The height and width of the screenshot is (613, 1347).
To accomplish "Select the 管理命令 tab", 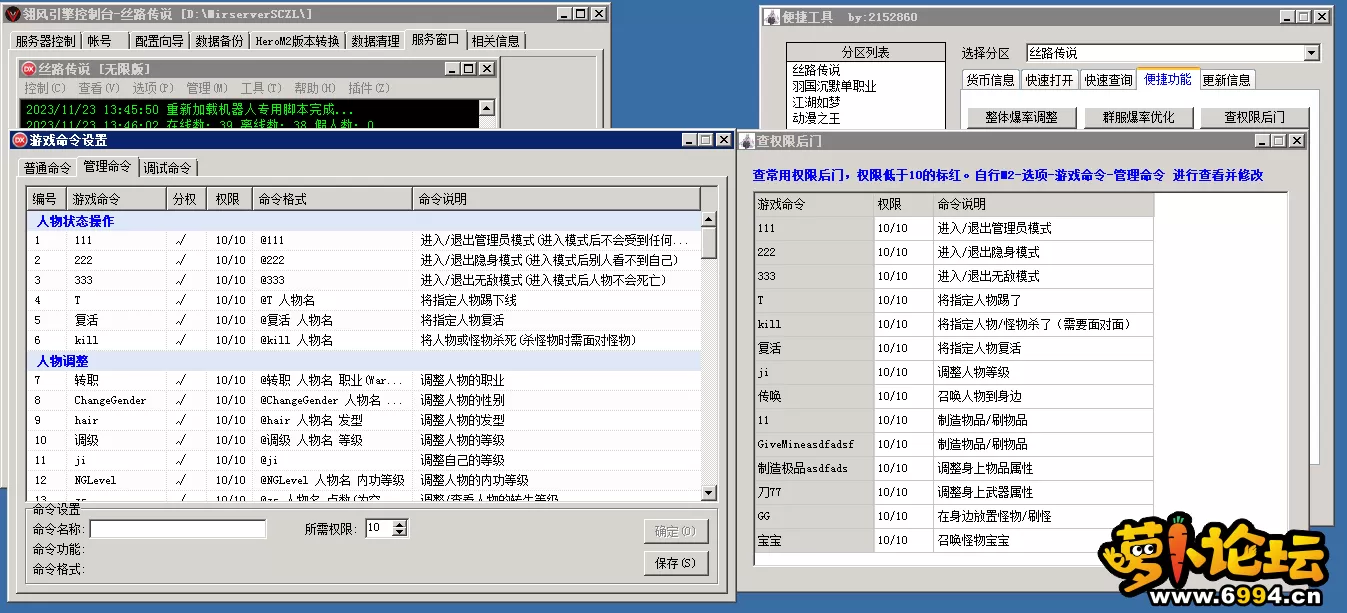I will (107, 165).
